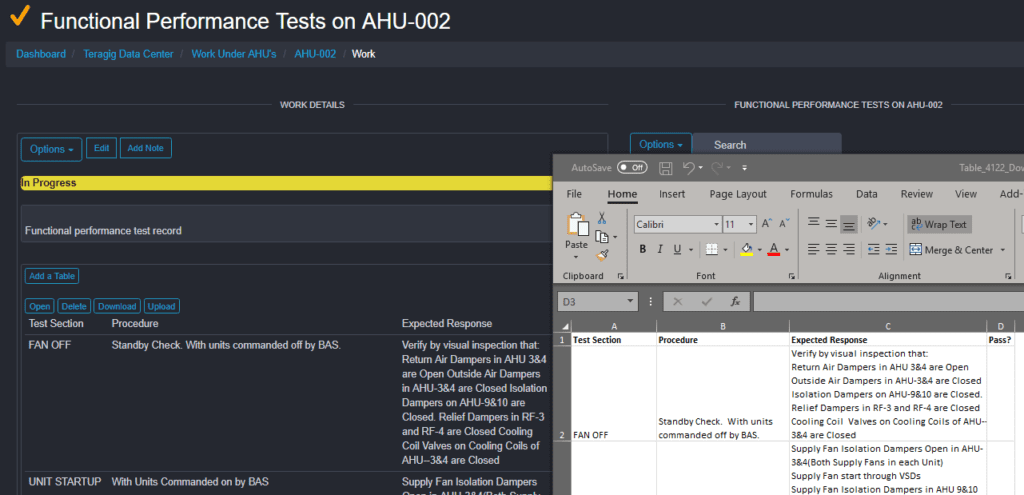This screenshot has width=1024, height=495.
Task: Click the Search field beside Options
Action: (x=767, y=144)
